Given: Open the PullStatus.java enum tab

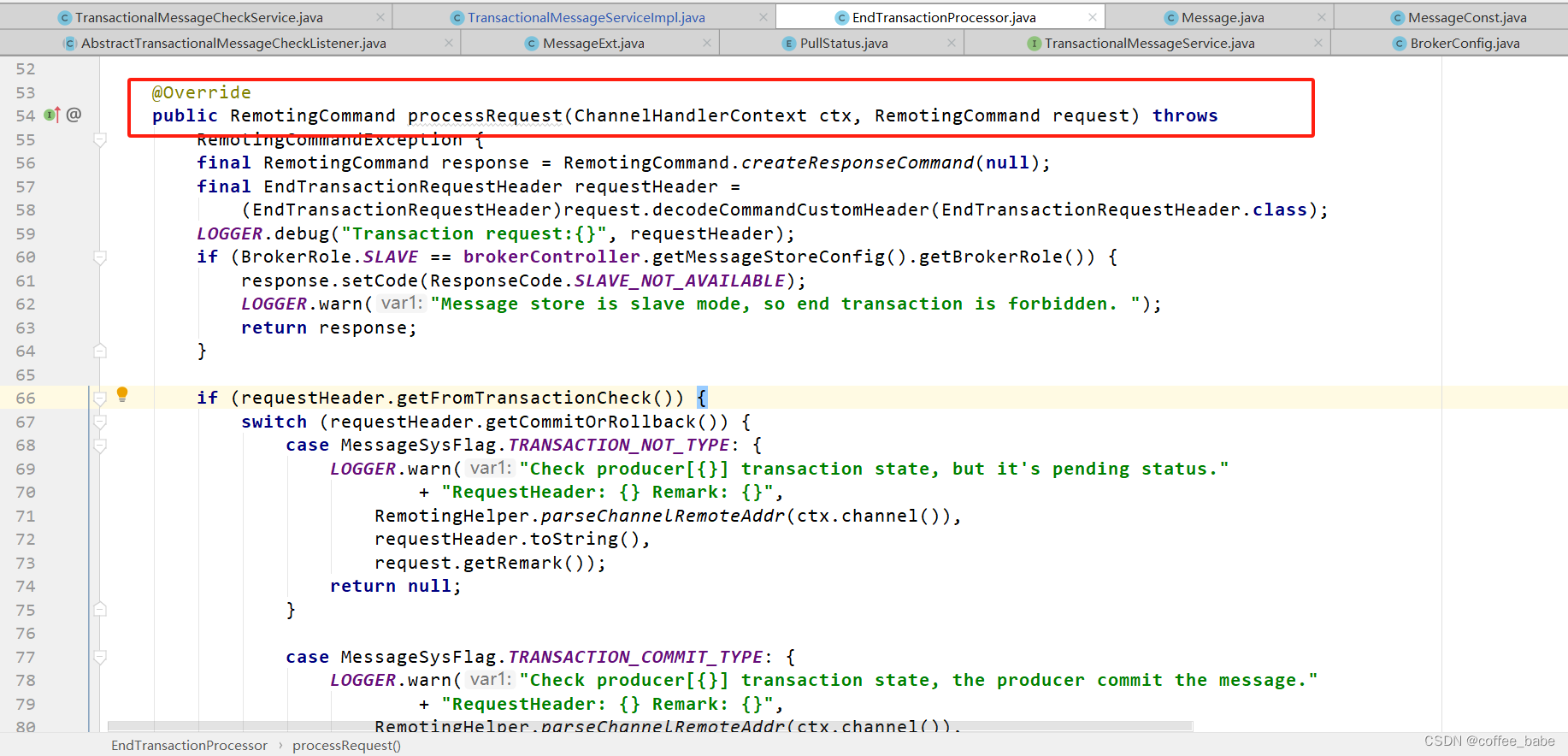Looking at the screenshot, I should [x=843, y=43].
